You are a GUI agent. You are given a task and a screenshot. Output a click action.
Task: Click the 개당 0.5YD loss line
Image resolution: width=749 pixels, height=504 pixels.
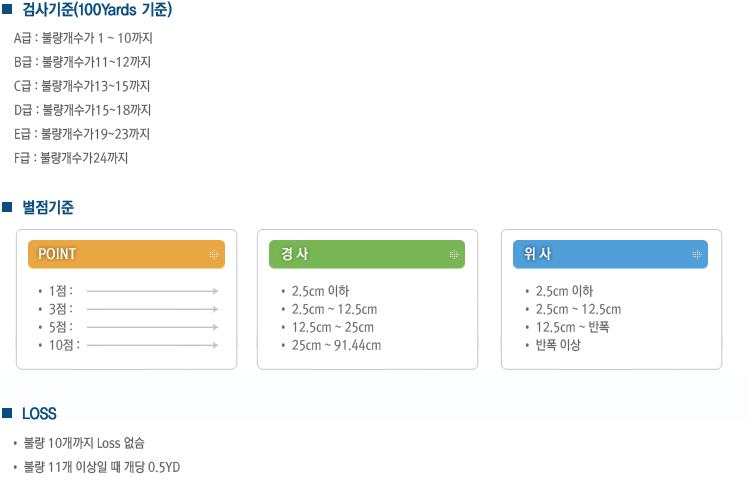point(102,467)
